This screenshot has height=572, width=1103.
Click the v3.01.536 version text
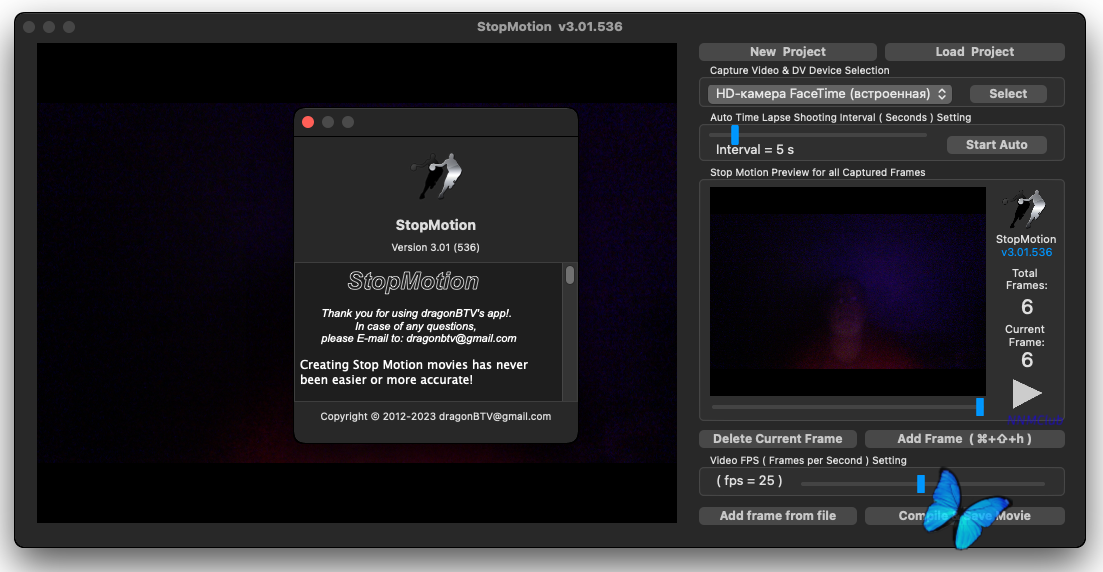pyautogui.click(x=1026, y=252)
